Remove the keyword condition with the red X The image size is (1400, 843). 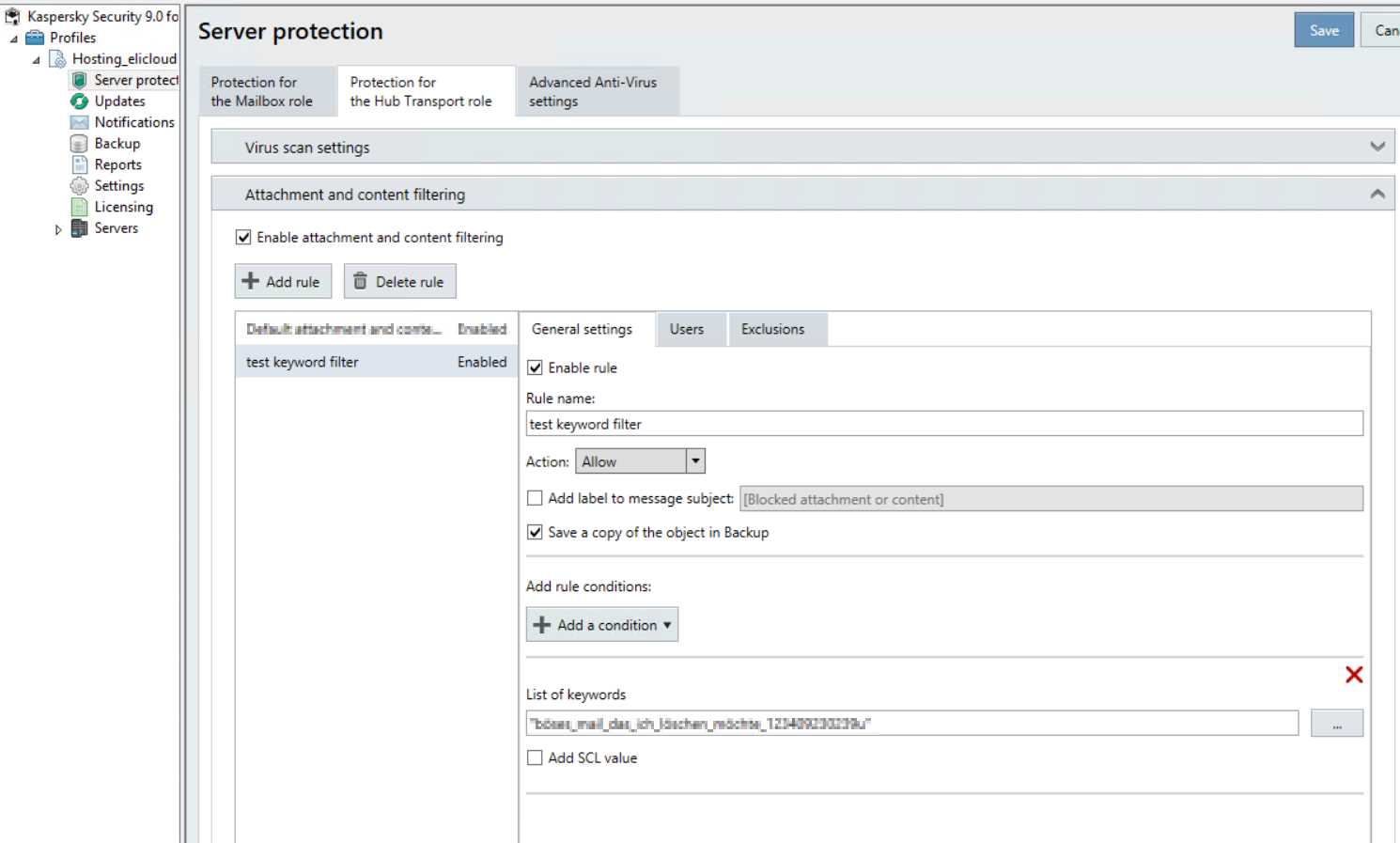(x=1353, y=675)
